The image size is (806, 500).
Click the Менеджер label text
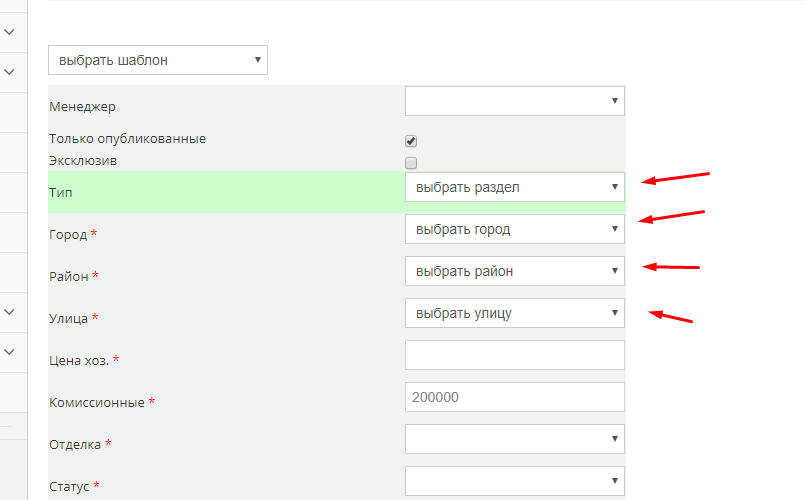[82, 107]
